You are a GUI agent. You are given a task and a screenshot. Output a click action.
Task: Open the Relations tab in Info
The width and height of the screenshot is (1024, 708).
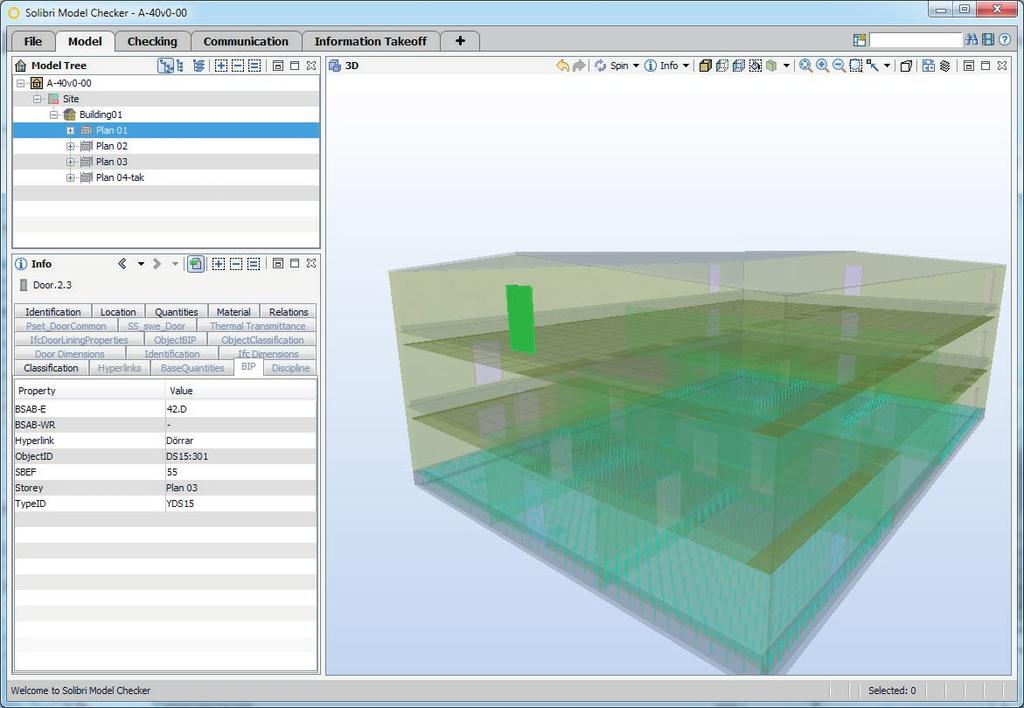(288, 312)
